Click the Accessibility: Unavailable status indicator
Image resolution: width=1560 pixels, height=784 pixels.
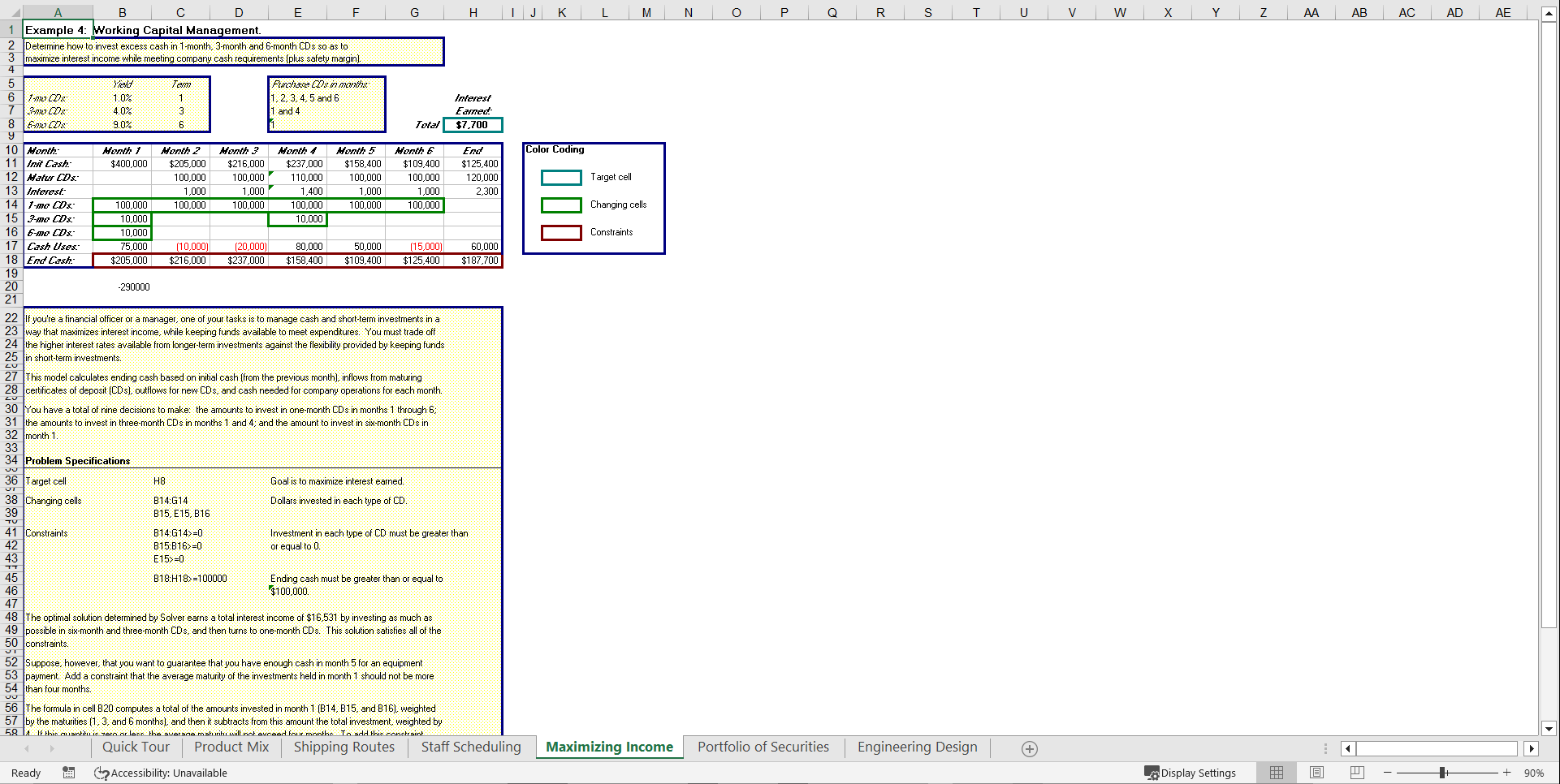click(x=160, y=773)
